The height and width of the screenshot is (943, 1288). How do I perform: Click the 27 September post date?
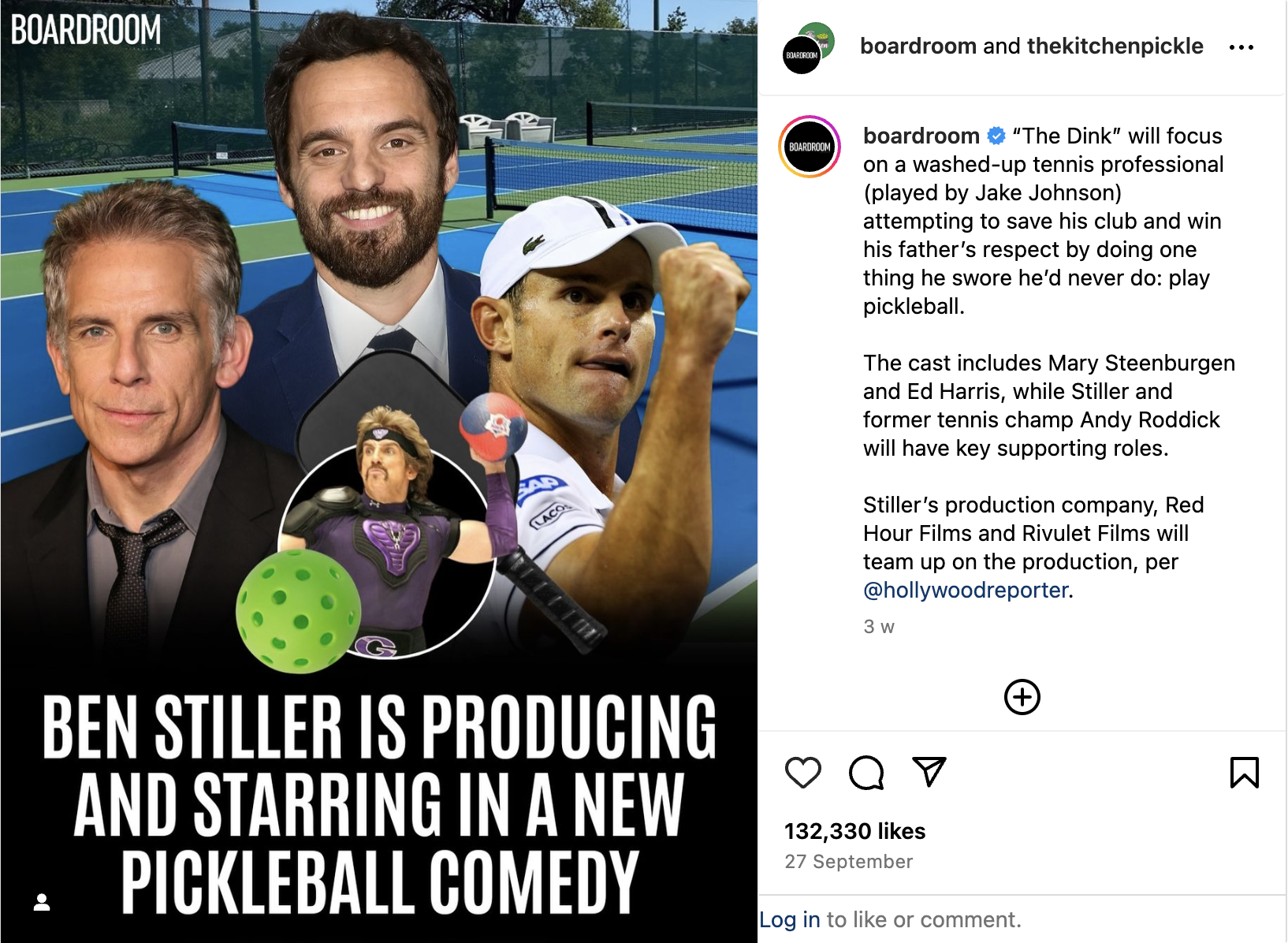pos(848,862)
